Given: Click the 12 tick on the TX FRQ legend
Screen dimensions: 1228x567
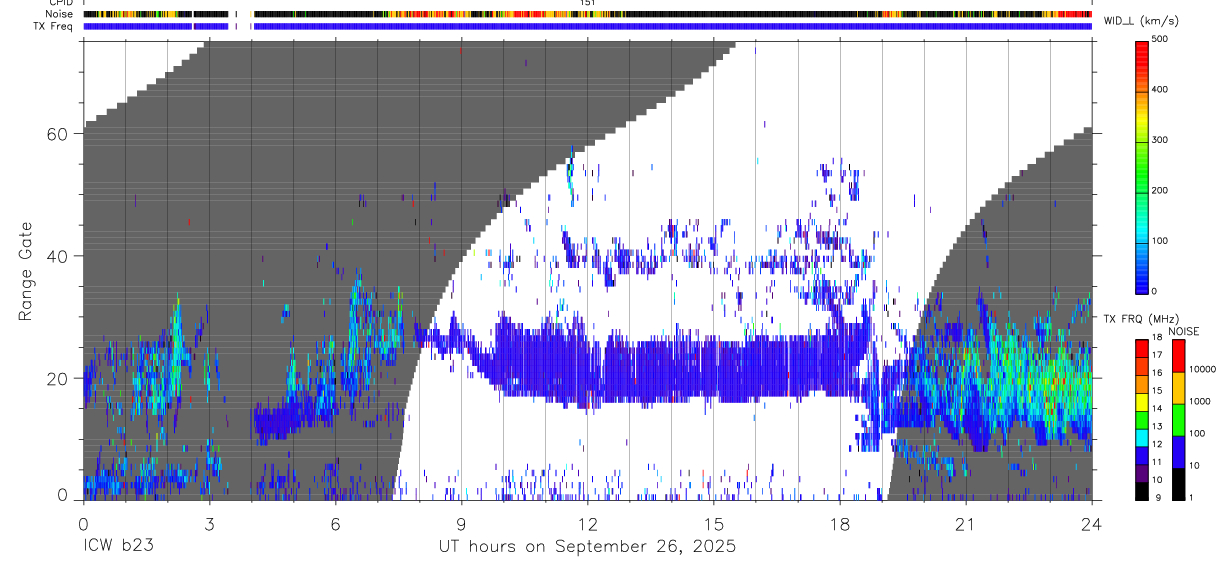Looking at the screenshot, I should [x=1157, y=446].
